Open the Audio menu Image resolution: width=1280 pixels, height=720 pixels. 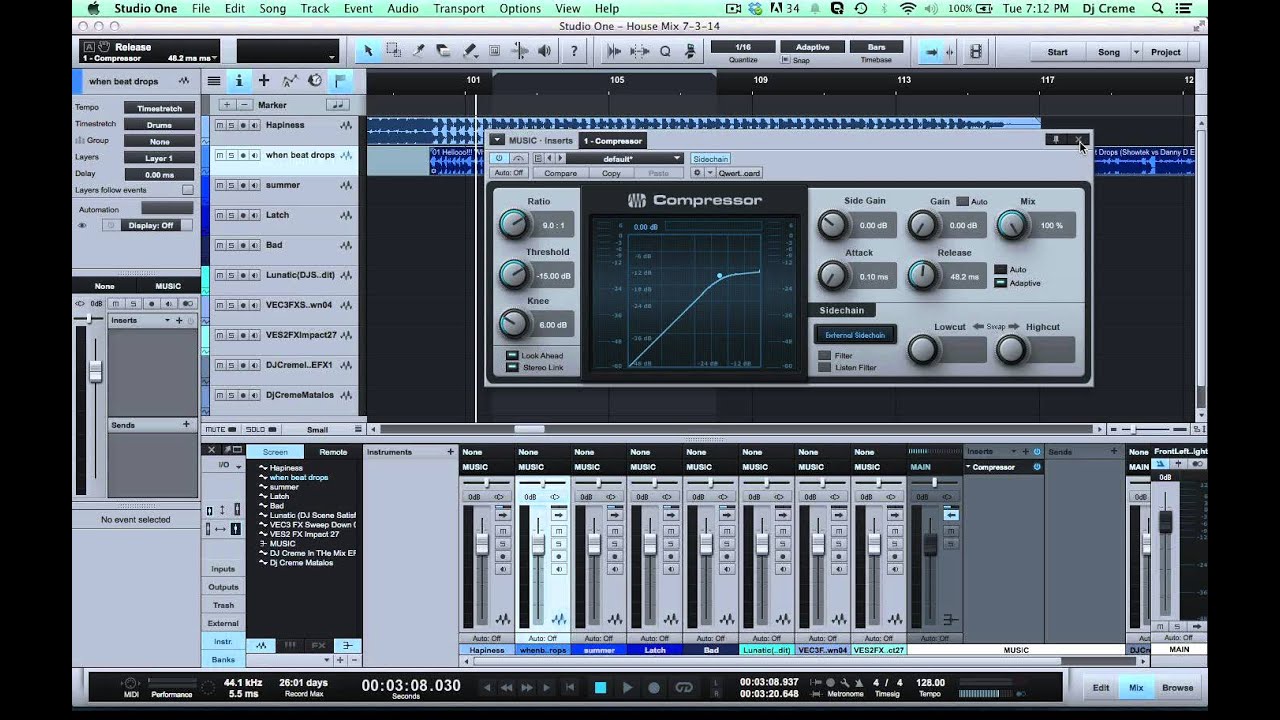[x=403, y=9]
